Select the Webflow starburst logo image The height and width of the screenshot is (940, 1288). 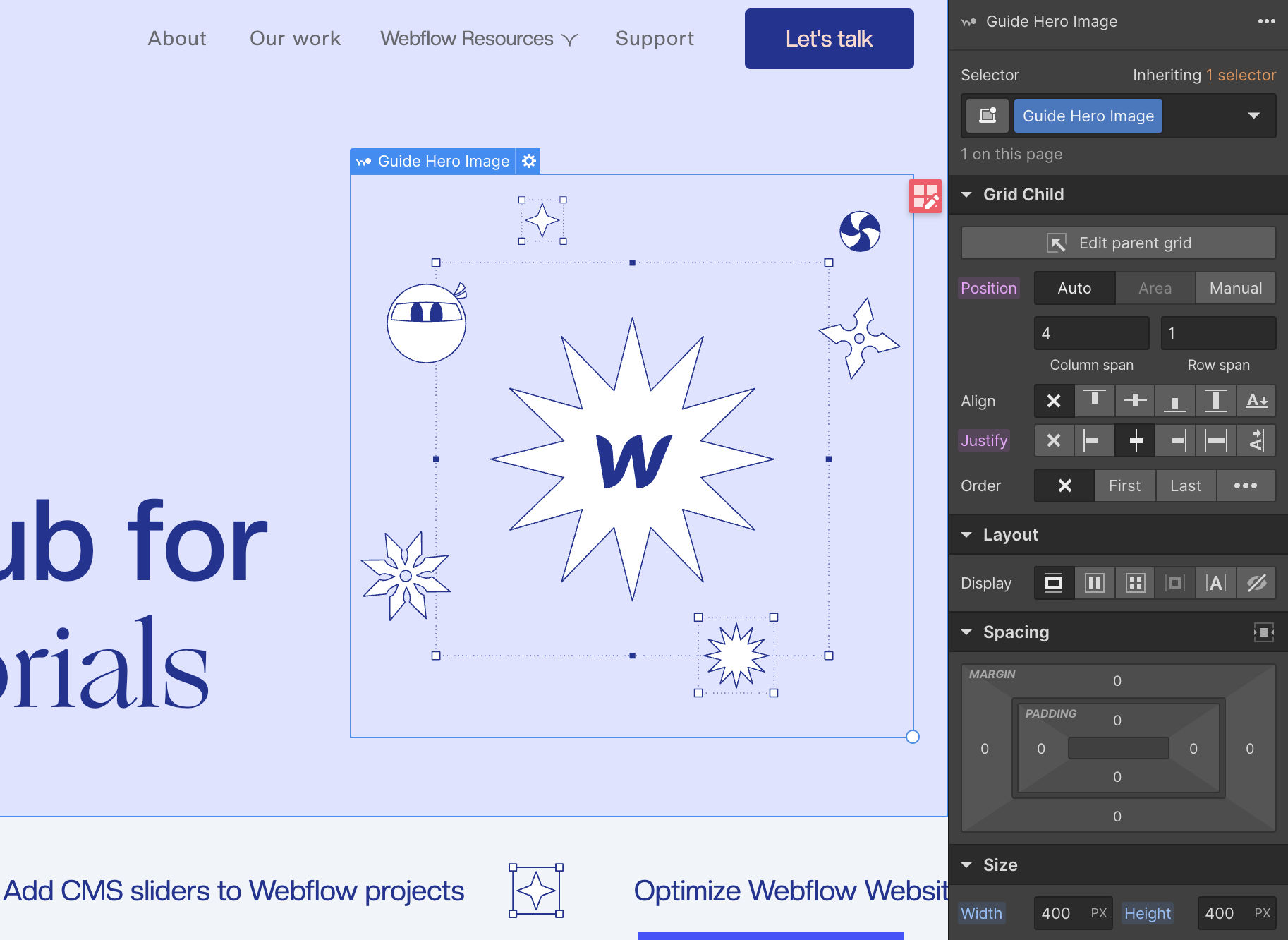click(633, 459)
